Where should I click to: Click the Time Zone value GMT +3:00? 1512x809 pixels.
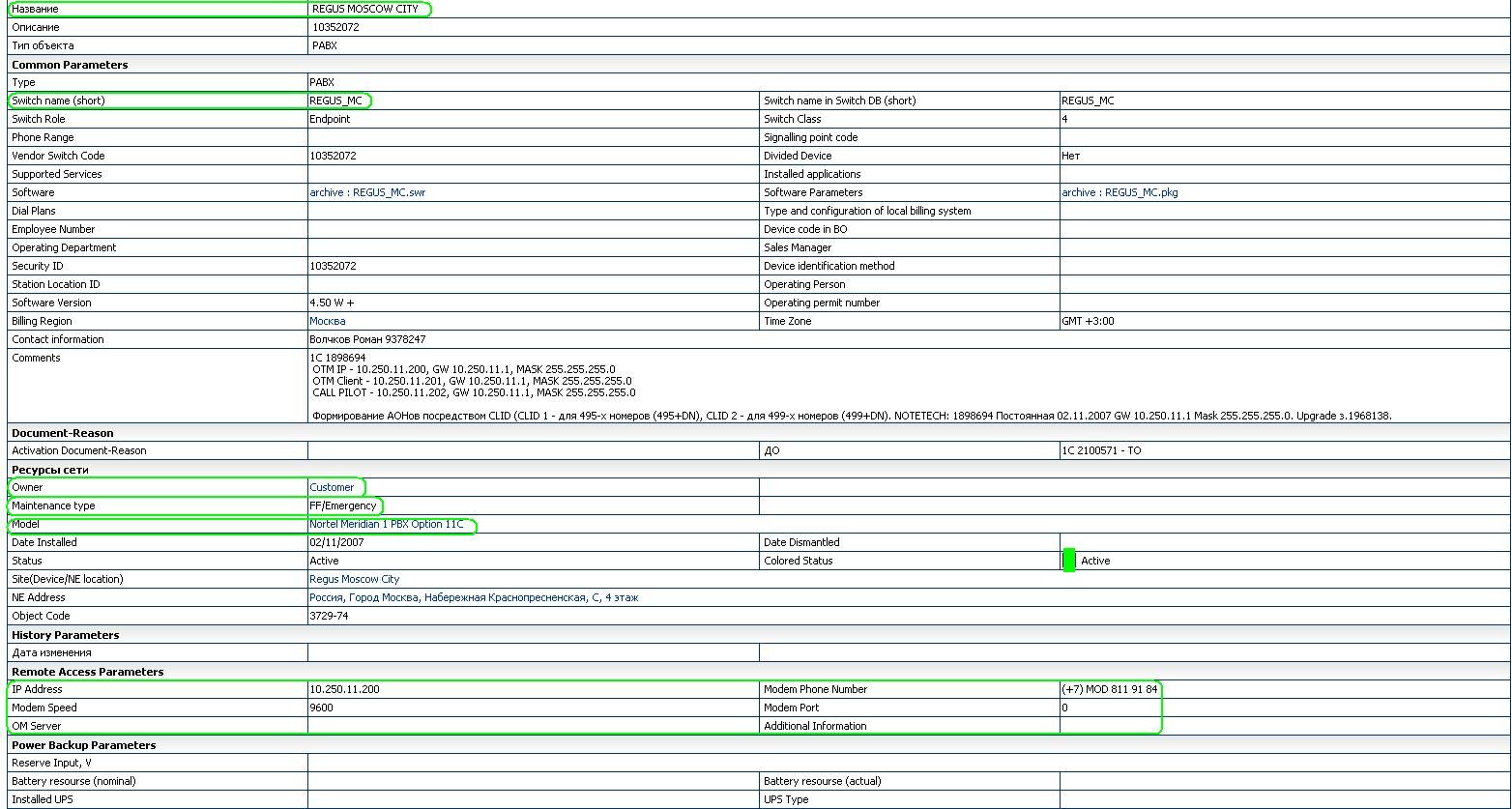pos(1088,321)
